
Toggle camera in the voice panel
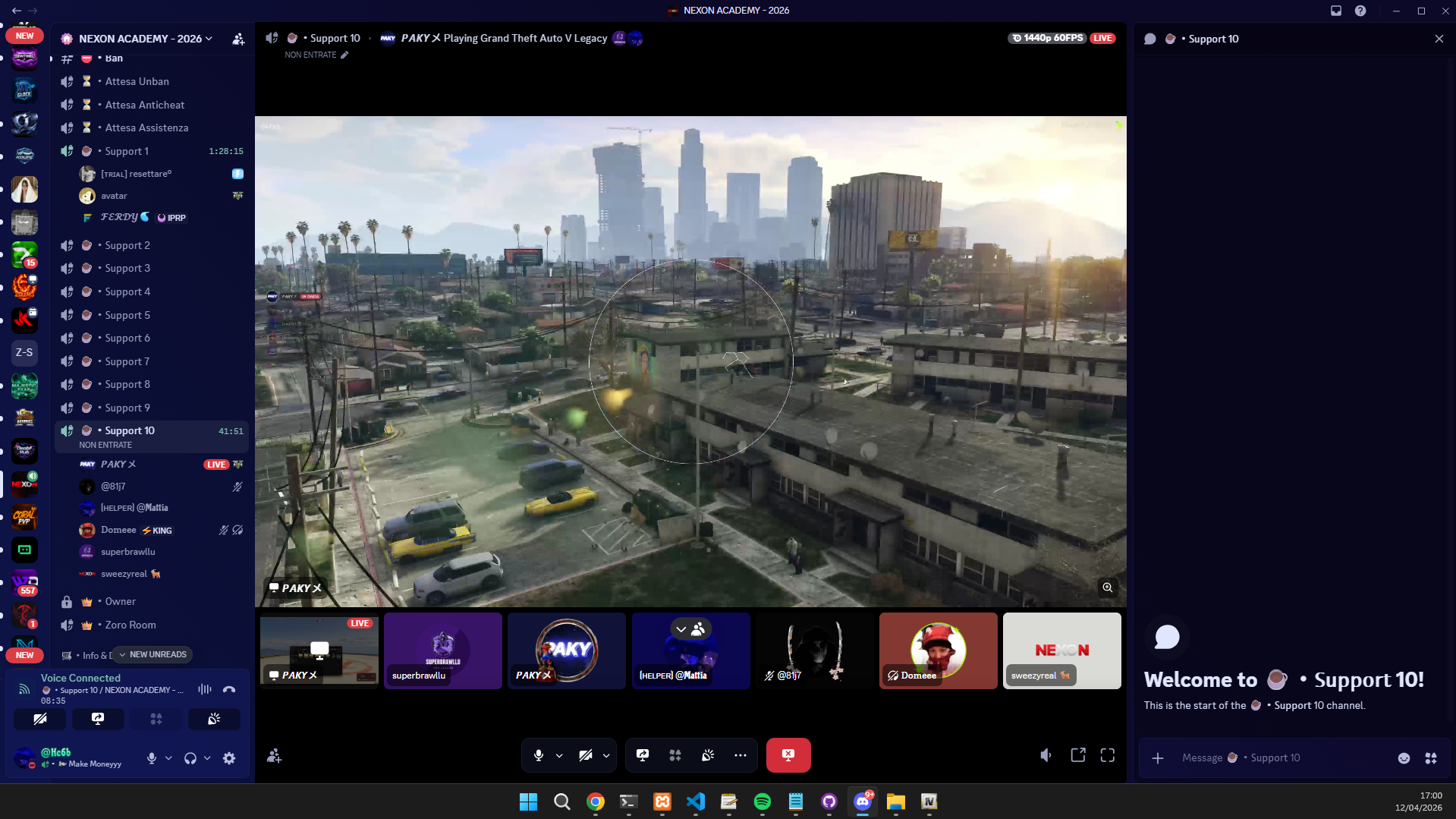[x=40, y=719]
